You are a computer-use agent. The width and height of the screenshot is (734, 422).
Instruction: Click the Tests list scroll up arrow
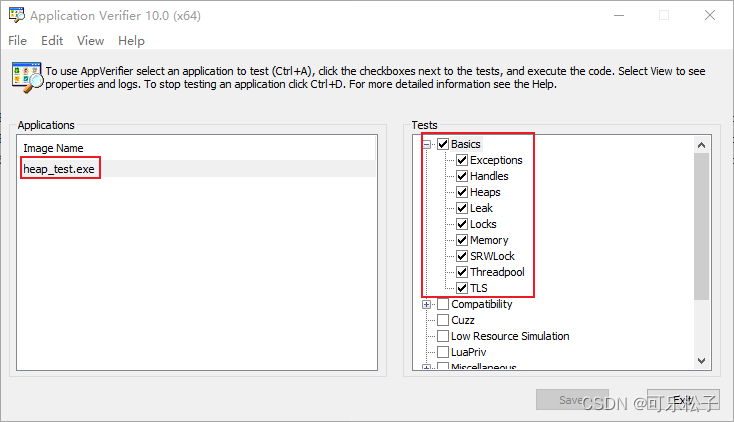point(701,145)
